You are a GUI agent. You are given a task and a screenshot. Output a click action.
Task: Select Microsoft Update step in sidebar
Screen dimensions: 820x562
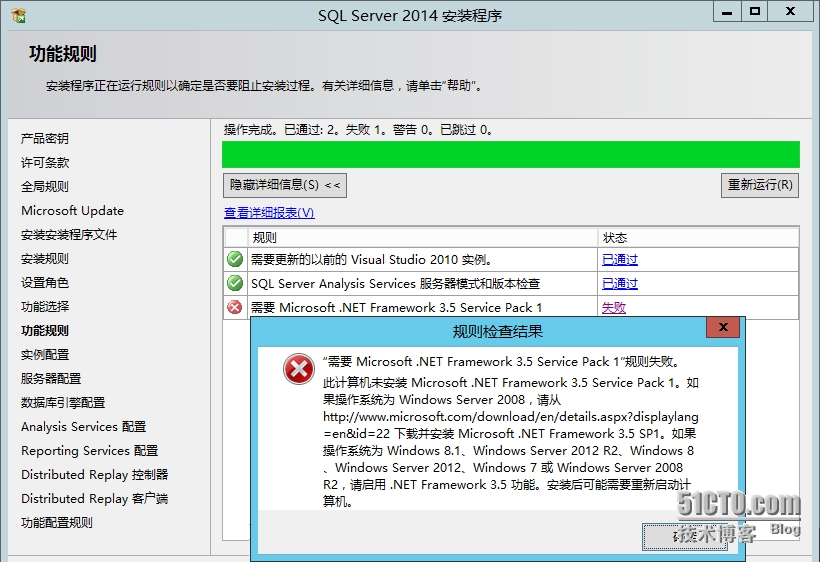pos(73,211)
